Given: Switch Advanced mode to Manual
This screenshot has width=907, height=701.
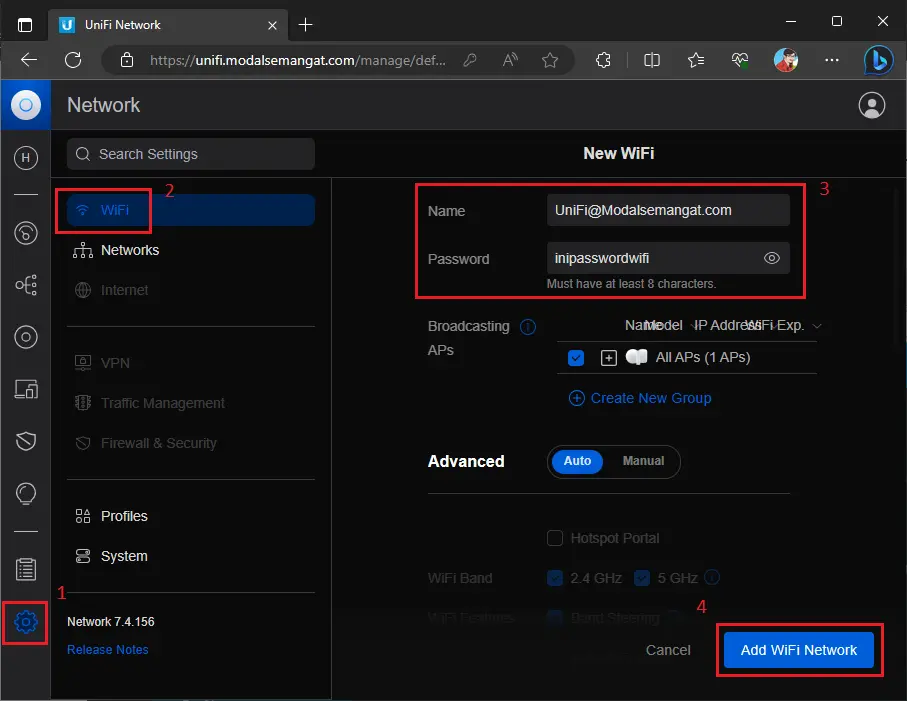Looking at the screenshot, I should (643, 461).
